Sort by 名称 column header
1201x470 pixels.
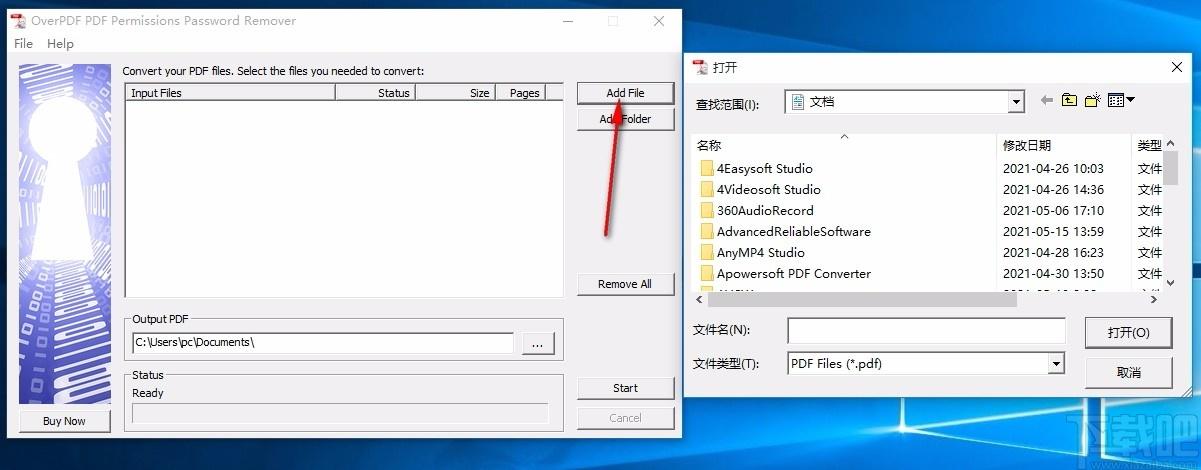coord(844,146)
